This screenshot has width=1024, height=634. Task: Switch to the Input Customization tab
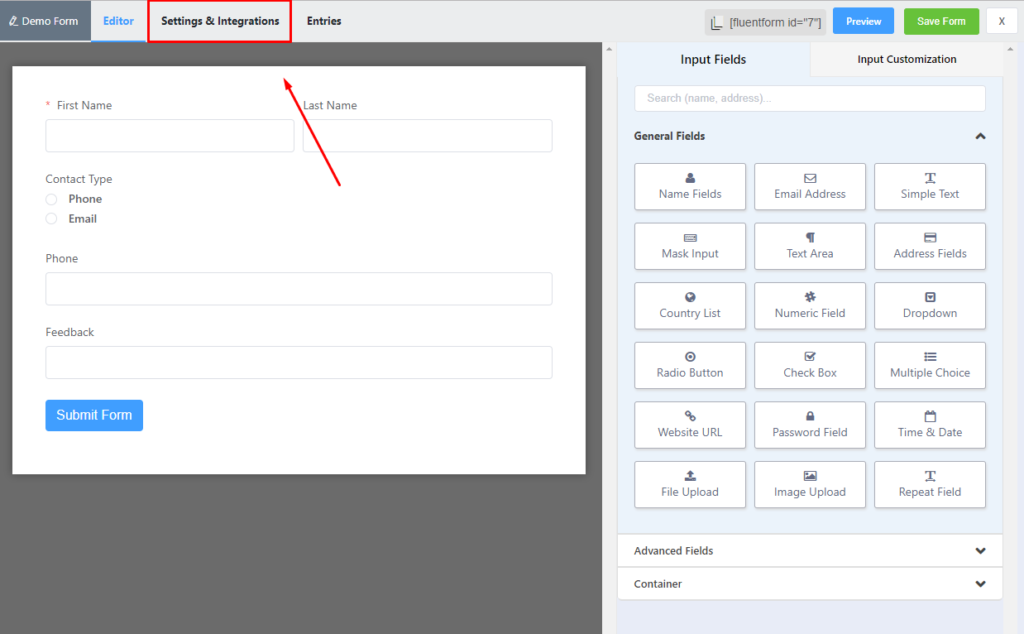click(906, 59)
